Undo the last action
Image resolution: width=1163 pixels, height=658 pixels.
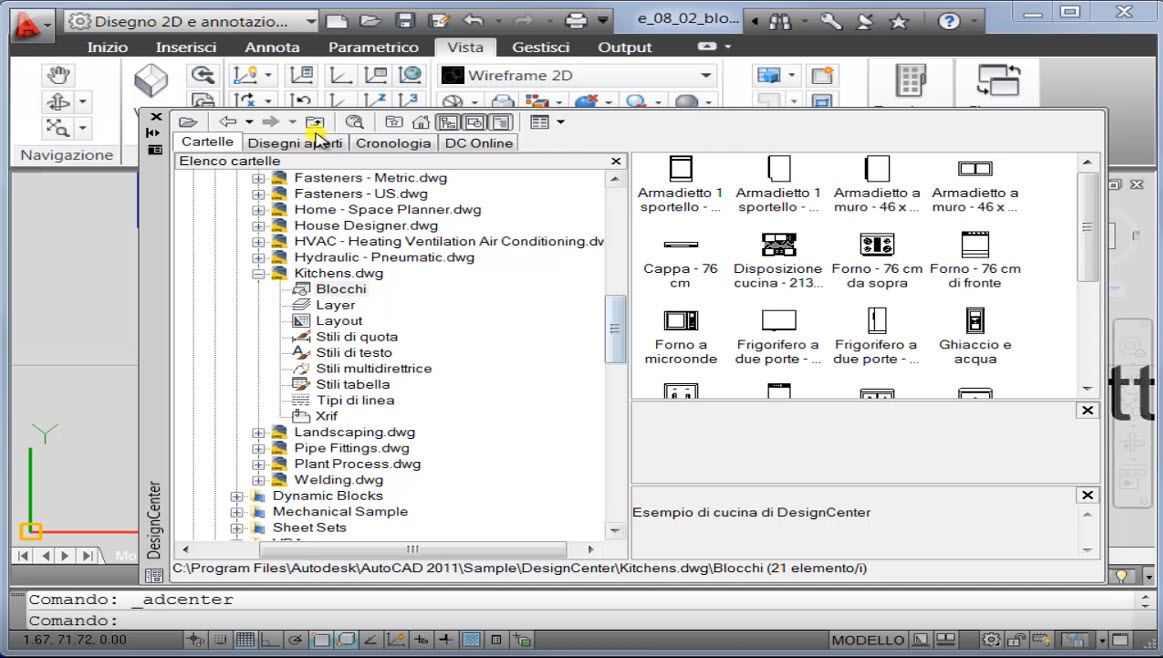[x=473, y=21]
